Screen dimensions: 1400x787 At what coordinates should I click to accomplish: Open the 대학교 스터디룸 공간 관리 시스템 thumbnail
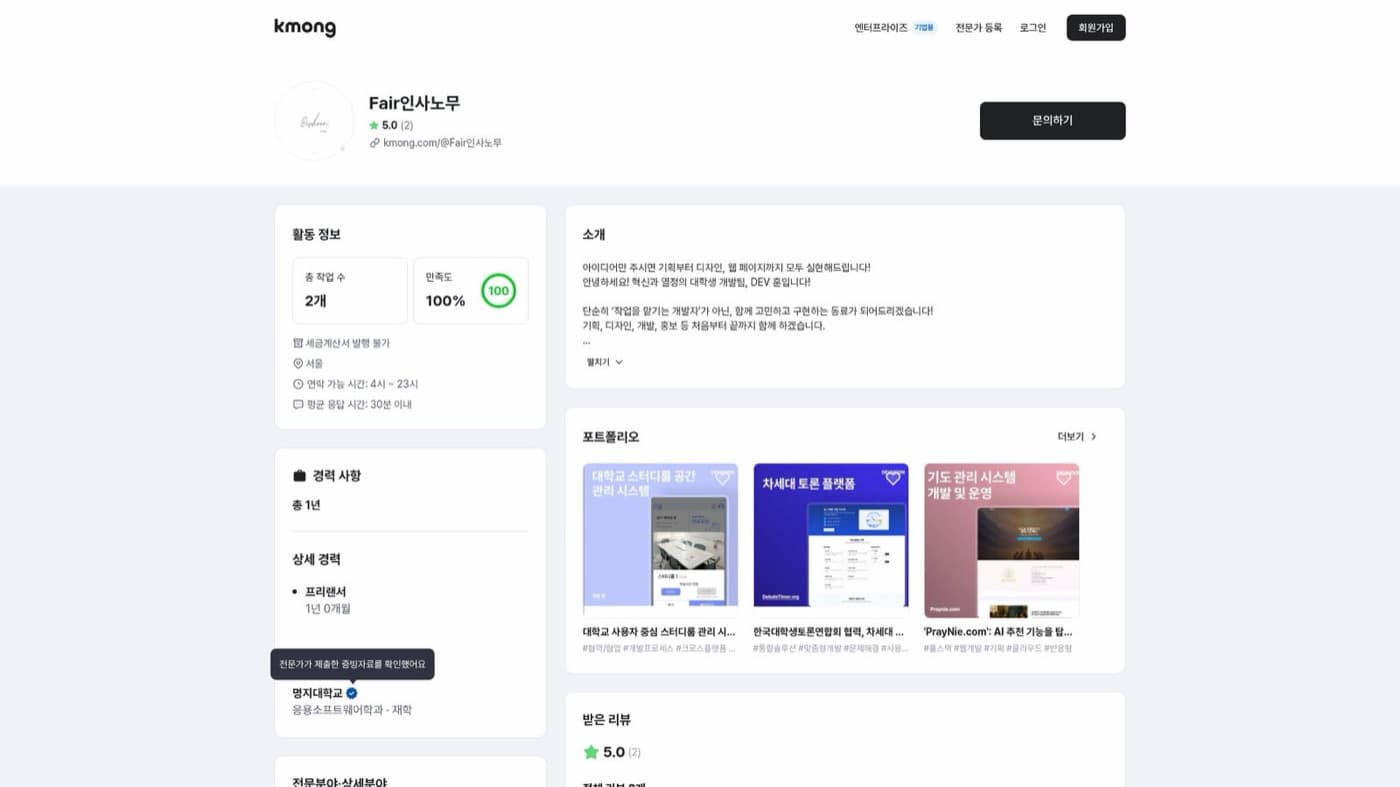tap(660, 540)
